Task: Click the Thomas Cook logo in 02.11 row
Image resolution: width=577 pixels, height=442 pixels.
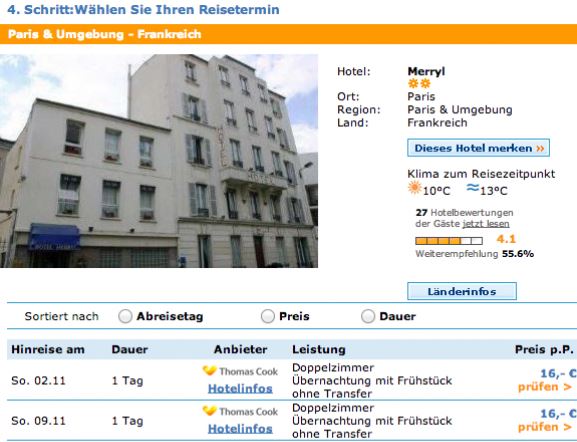Action: tap(240, 371)
